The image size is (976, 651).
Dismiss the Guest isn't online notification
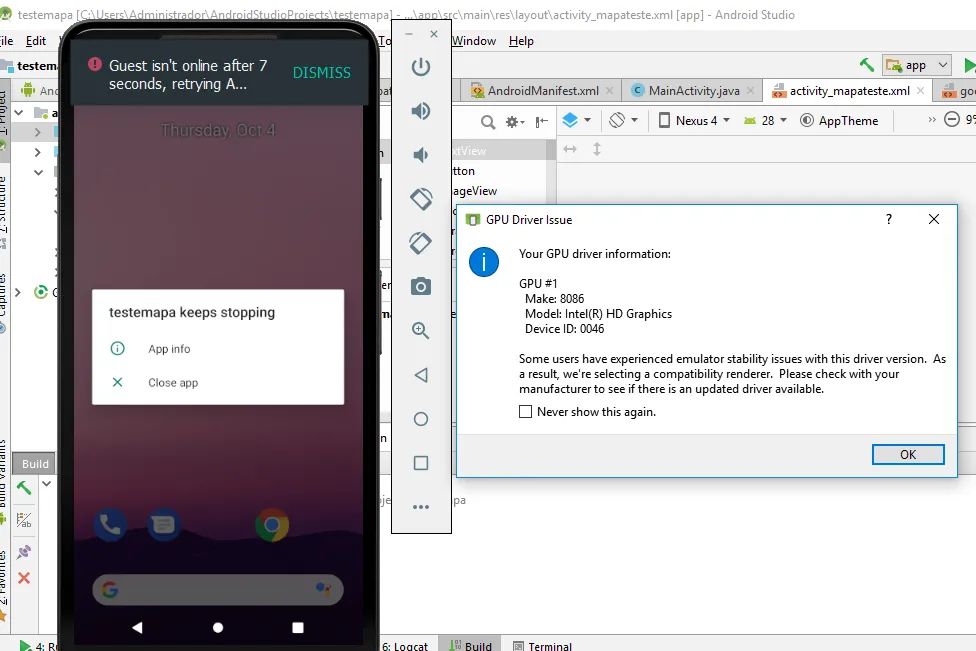coord(322,73)
